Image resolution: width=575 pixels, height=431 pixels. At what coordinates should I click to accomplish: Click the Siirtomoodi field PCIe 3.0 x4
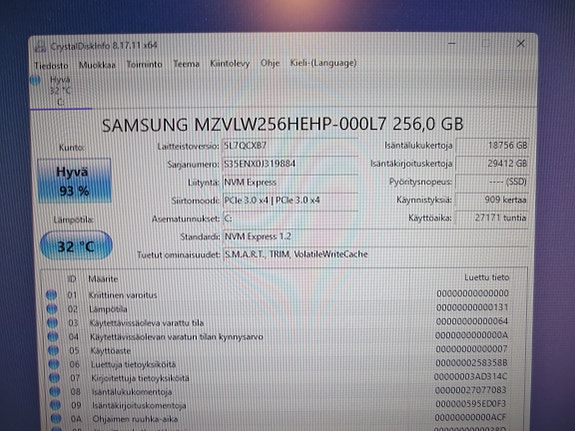pos(290,200)
